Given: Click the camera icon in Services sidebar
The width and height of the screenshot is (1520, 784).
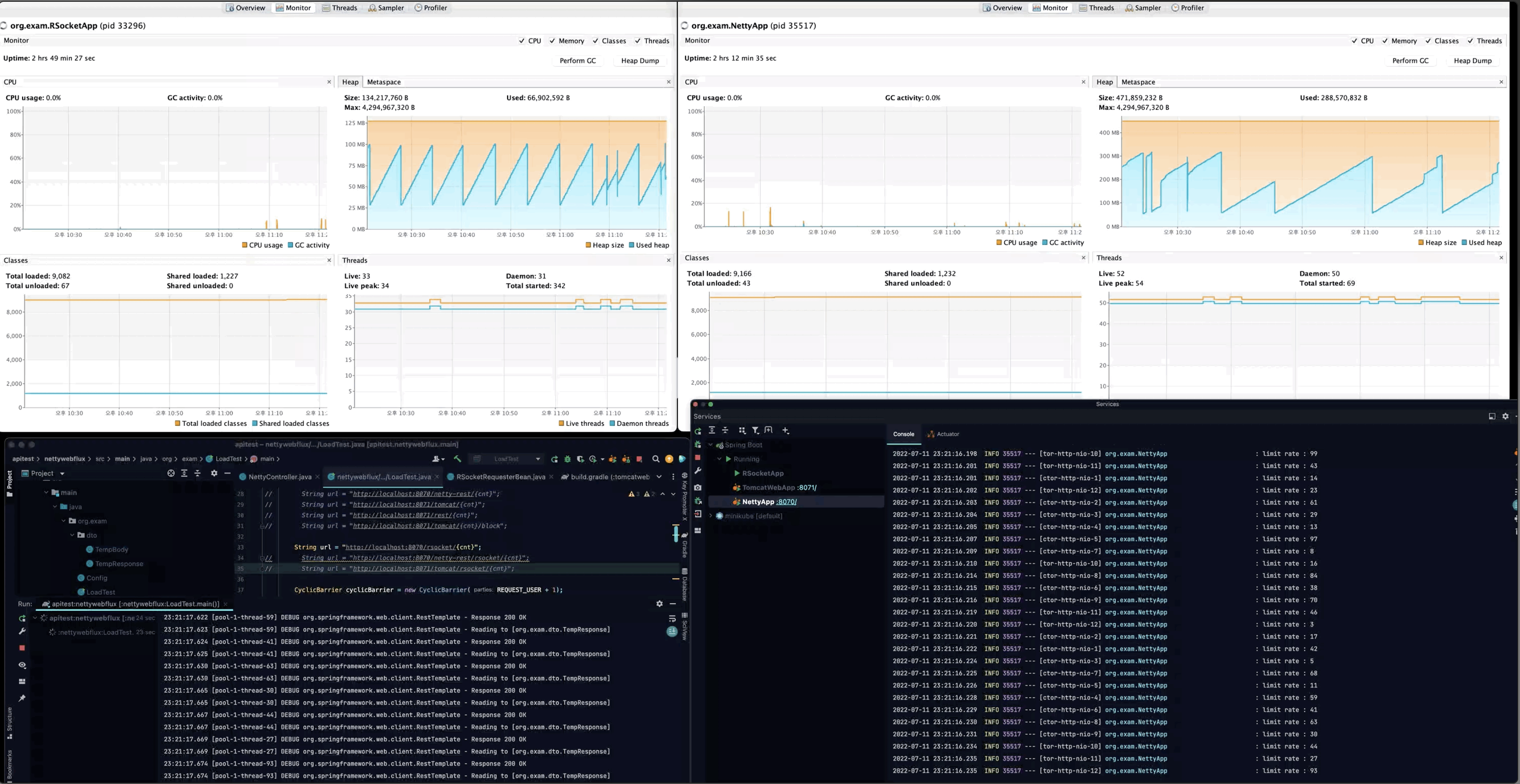Looking at the screenshot, I should pyautogui.click(x=698, y=487).
